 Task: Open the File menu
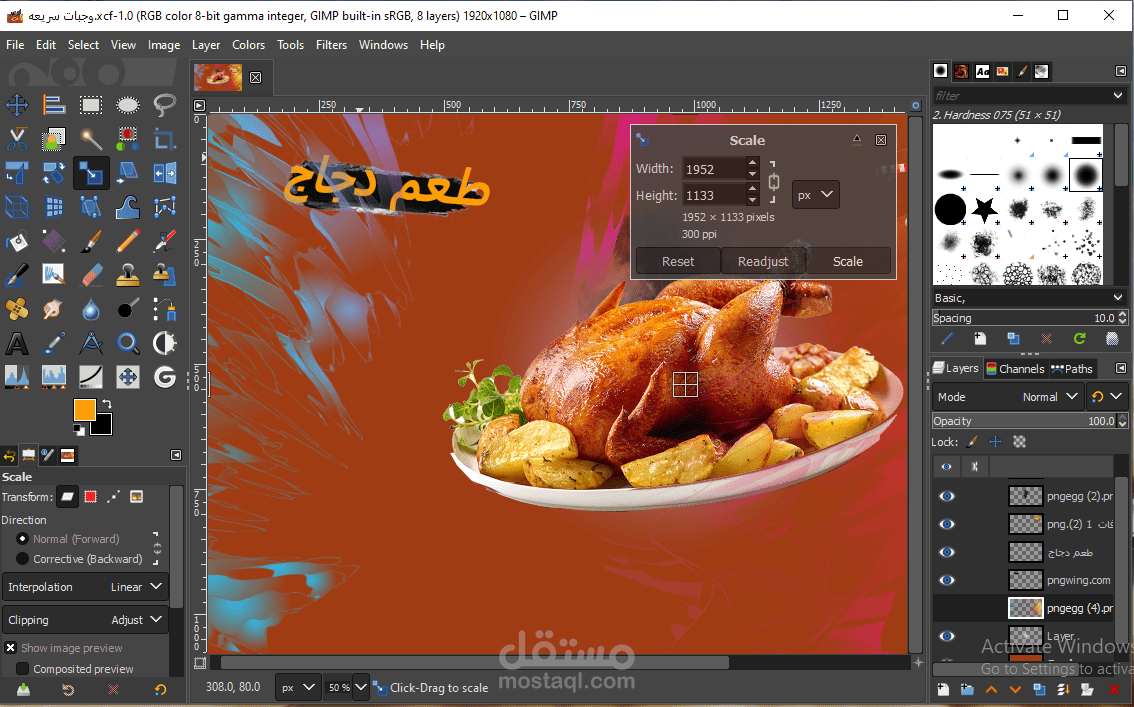coord(15,45)
